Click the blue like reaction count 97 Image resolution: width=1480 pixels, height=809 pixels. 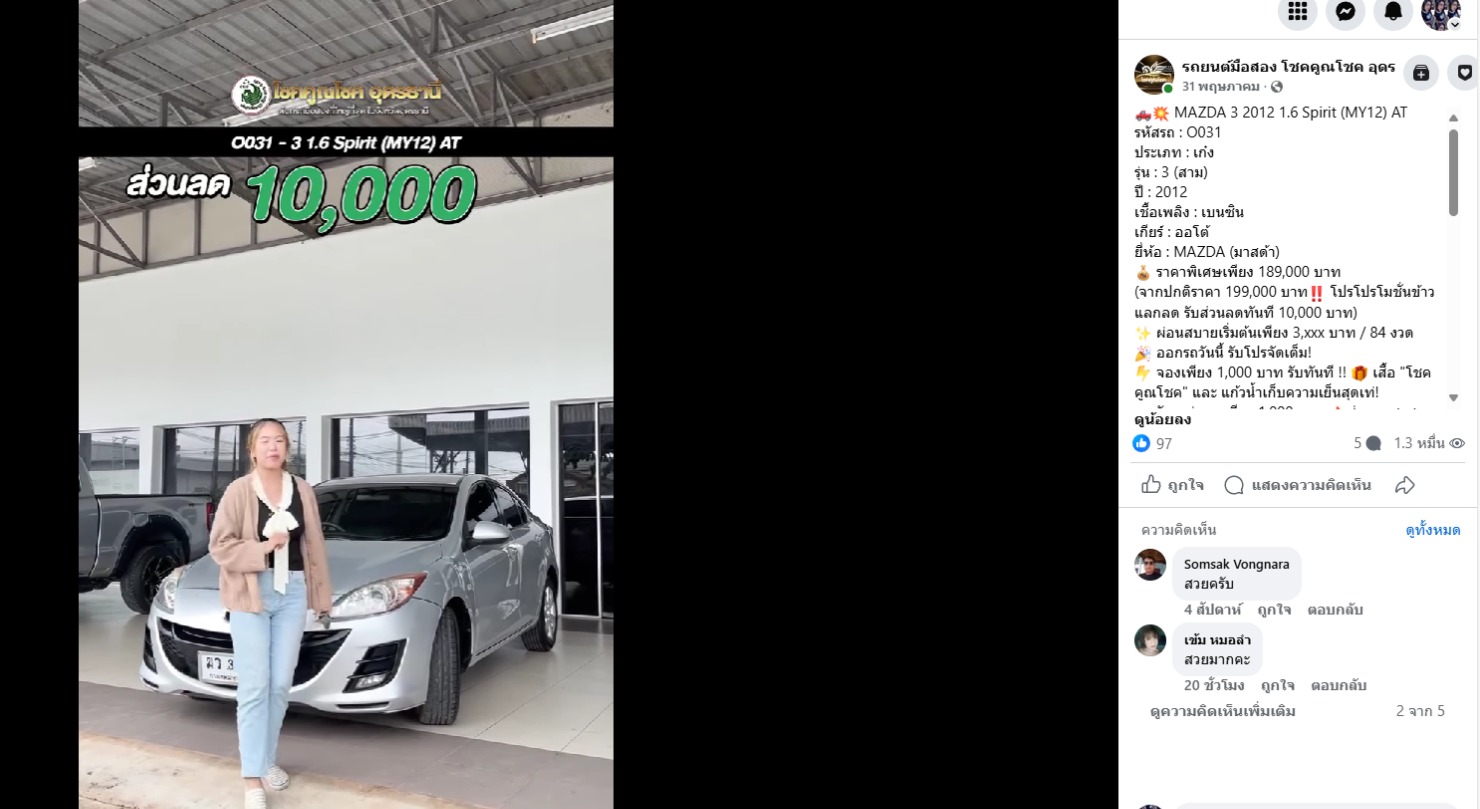pyautogui.click(x=1152, y=443)
